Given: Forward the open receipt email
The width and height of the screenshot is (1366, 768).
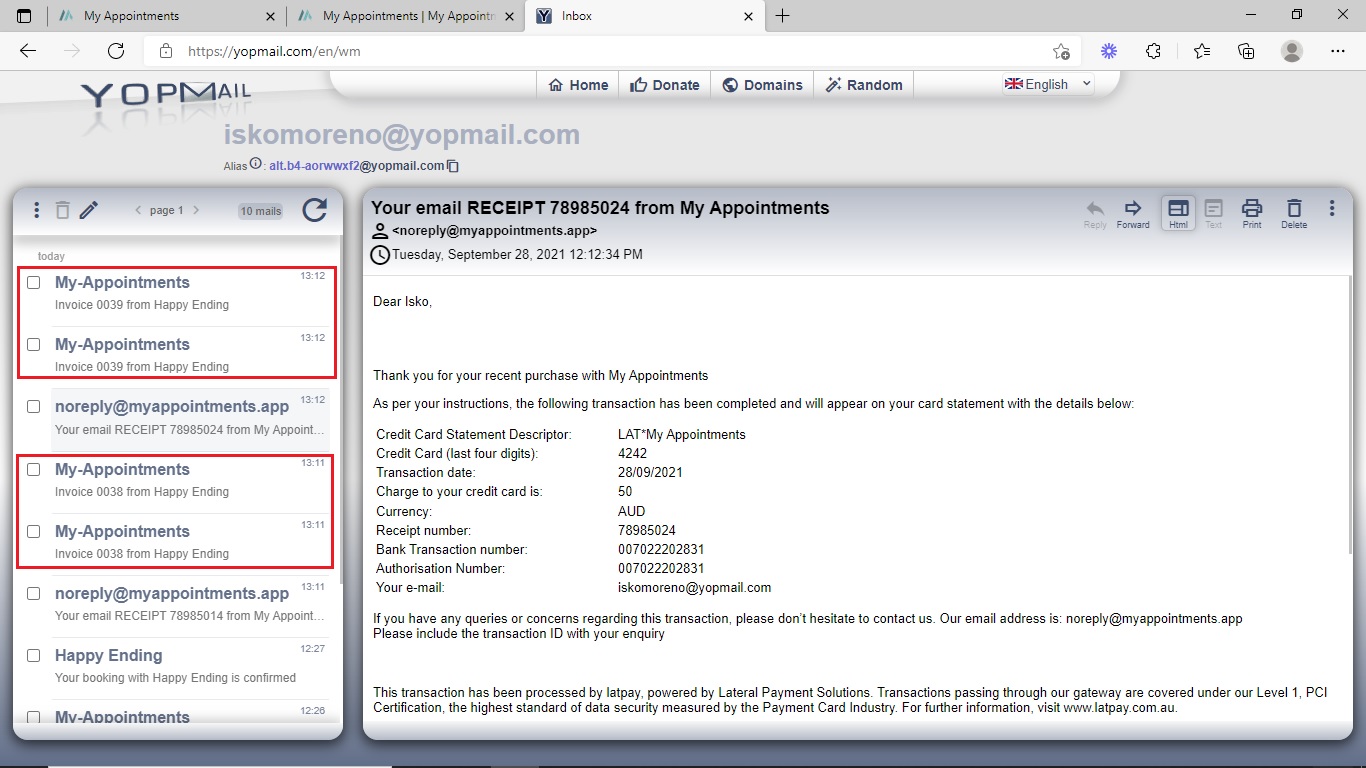Looking at the screenshot, I should 1133,213.
